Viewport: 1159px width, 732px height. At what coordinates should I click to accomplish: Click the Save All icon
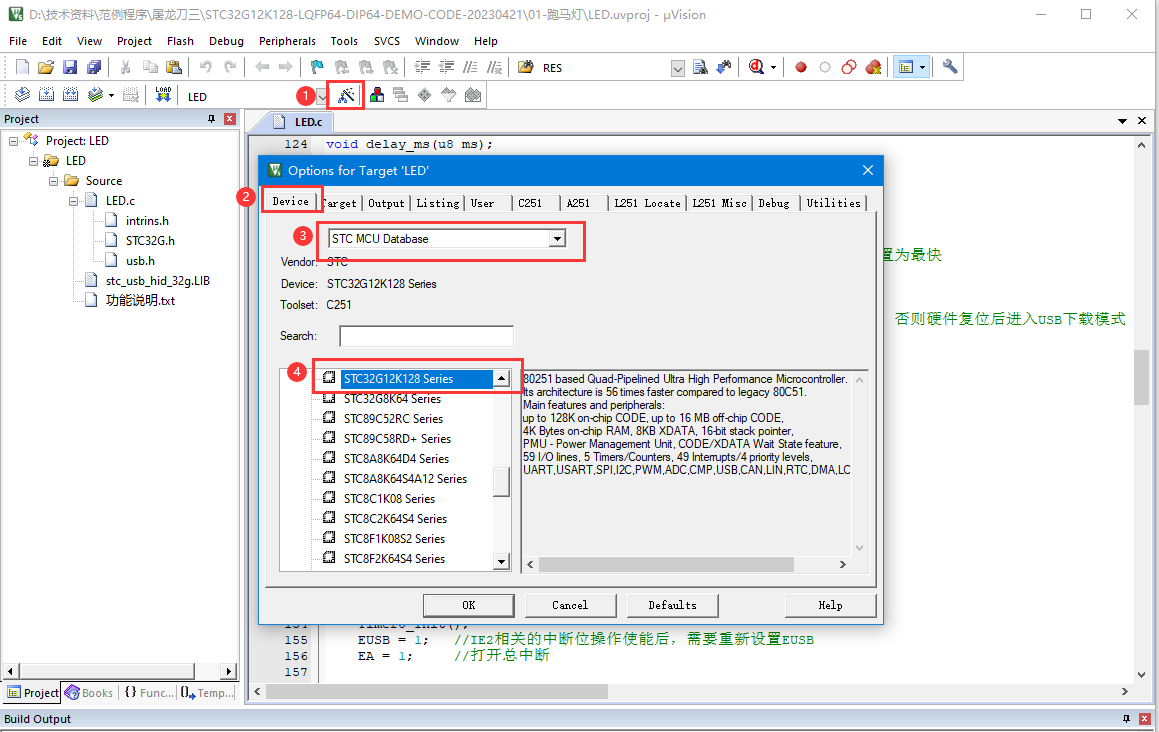(94, 67)
